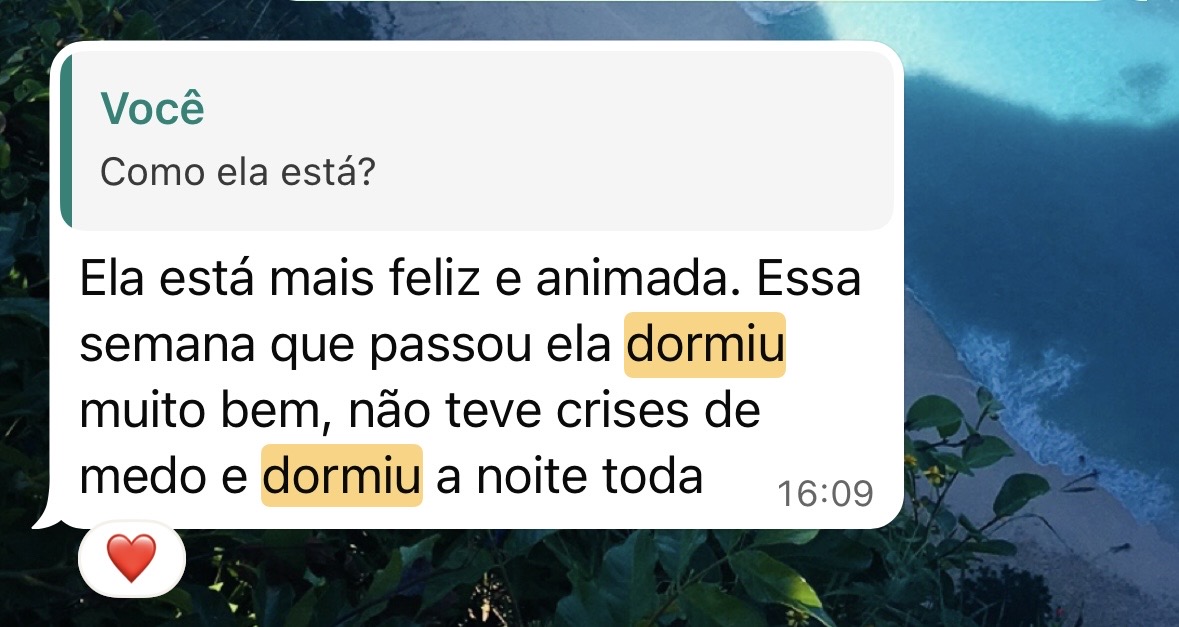Click the words 'a noite toda'
The height and width of the screenshot is (627, 1179).
click(x=569, y=477)
